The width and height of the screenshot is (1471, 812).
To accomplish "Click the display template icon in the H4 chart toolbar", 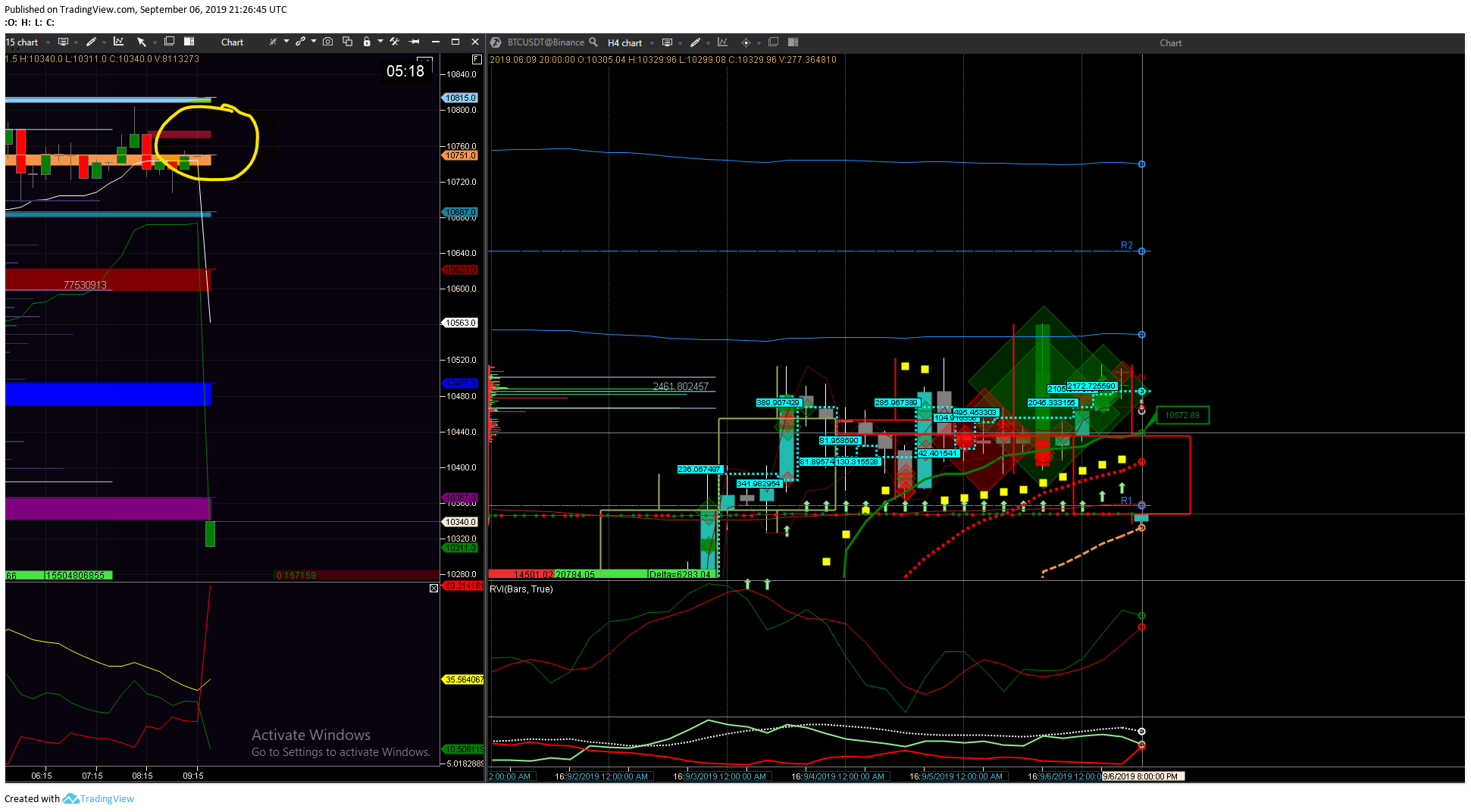I will [667, 42].
